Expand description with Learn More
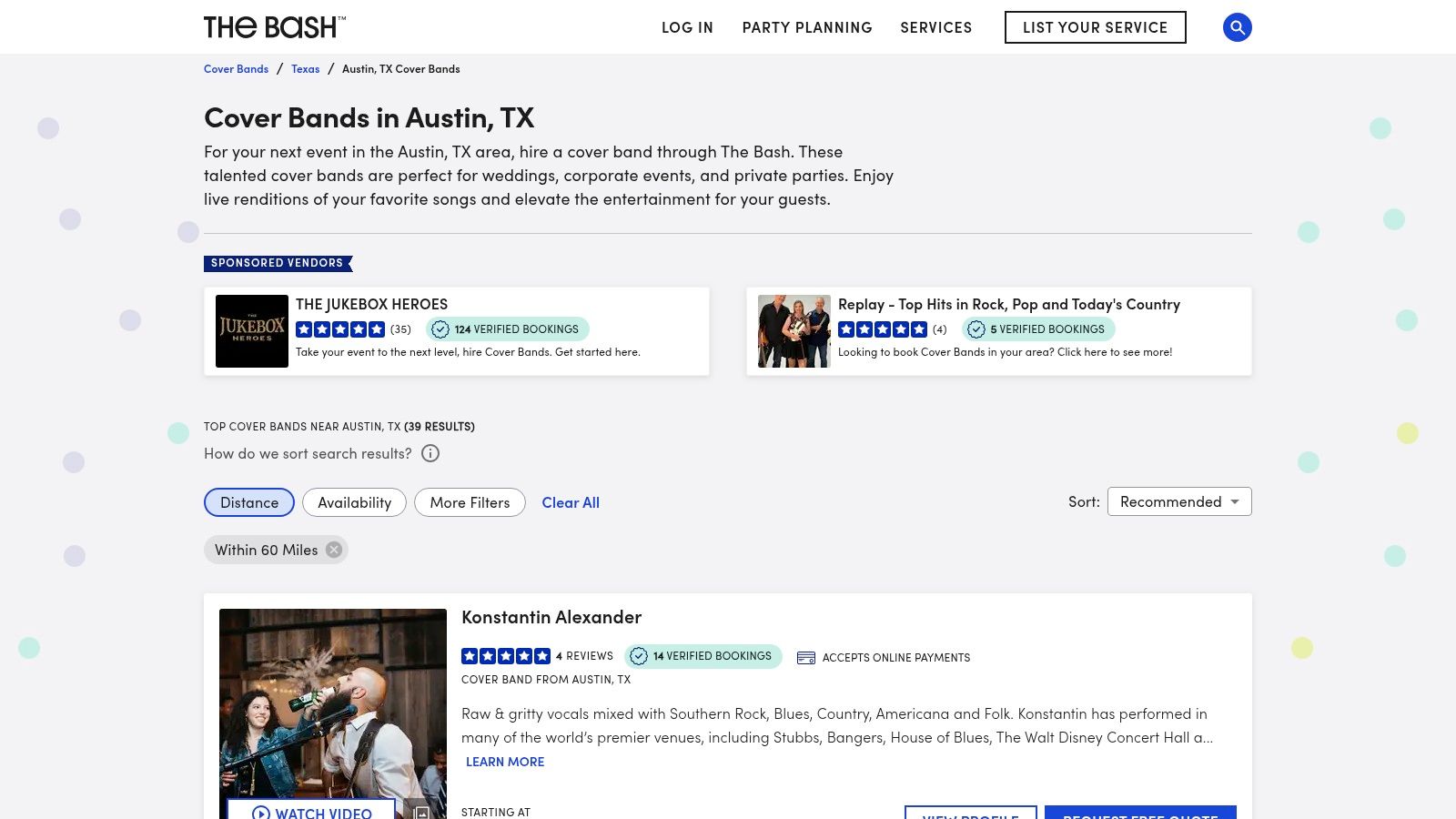Image resolution: width=1456 pixels, height=819 pixels. (x=505, y=762)
